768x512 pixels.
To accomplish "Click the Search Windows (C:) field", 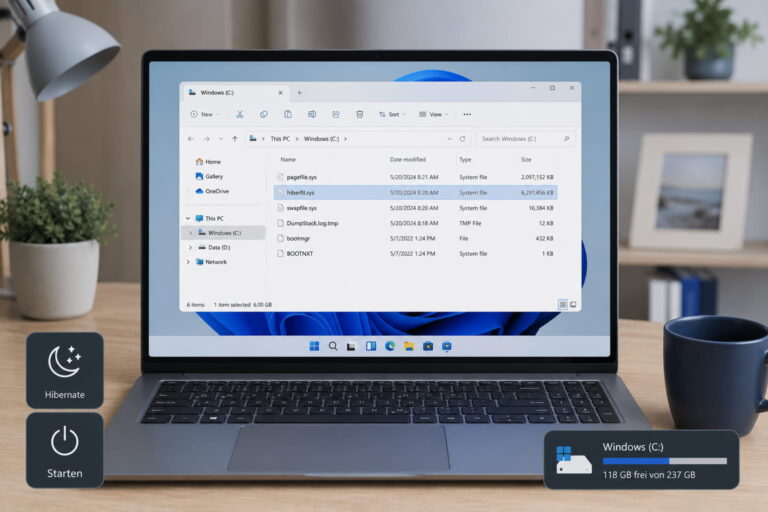I will (525, 139).
